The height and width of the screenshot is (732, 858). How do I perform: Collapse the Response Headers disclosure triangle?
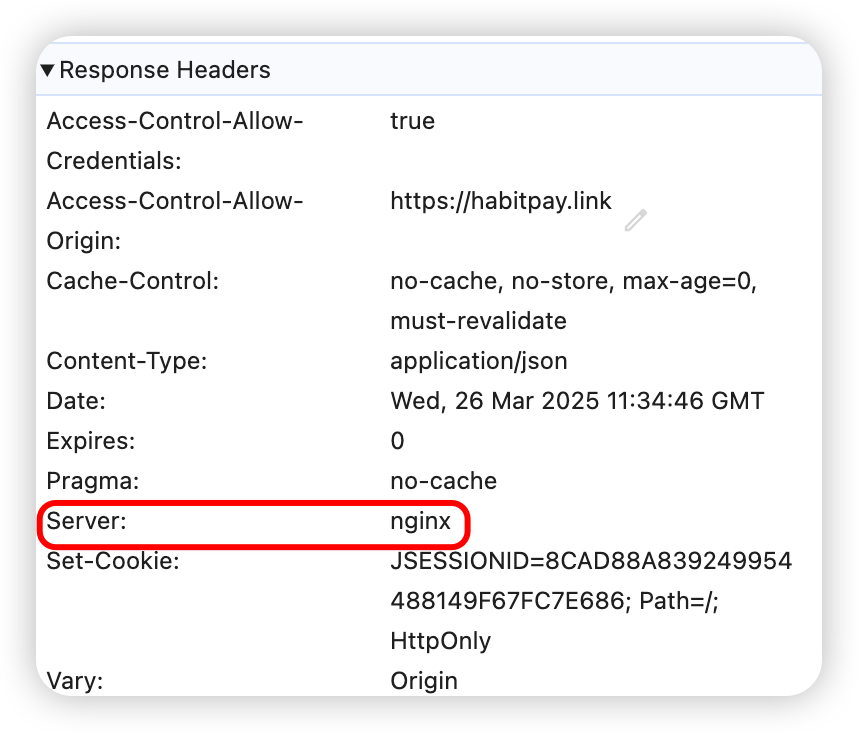click(x=48, y=71)
